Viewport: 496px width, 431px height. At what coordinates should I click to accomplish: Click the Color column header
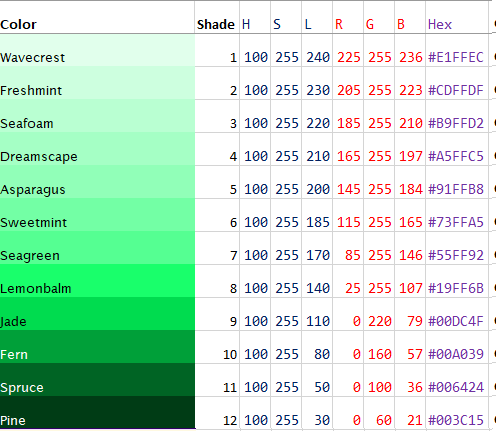click(x=97, y=17)
